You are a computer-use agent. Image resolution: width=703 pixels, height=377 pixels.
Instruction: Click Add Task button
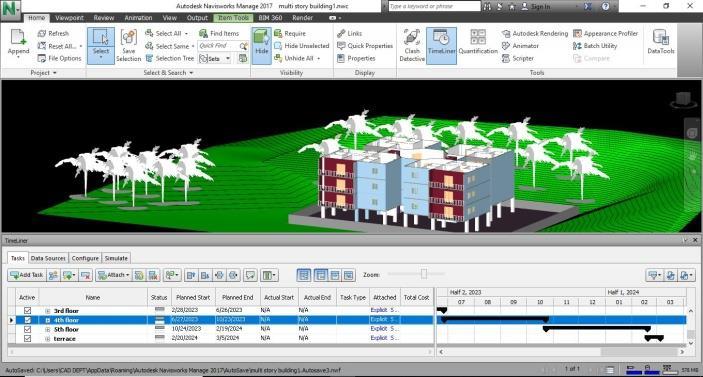click(26, 275)
